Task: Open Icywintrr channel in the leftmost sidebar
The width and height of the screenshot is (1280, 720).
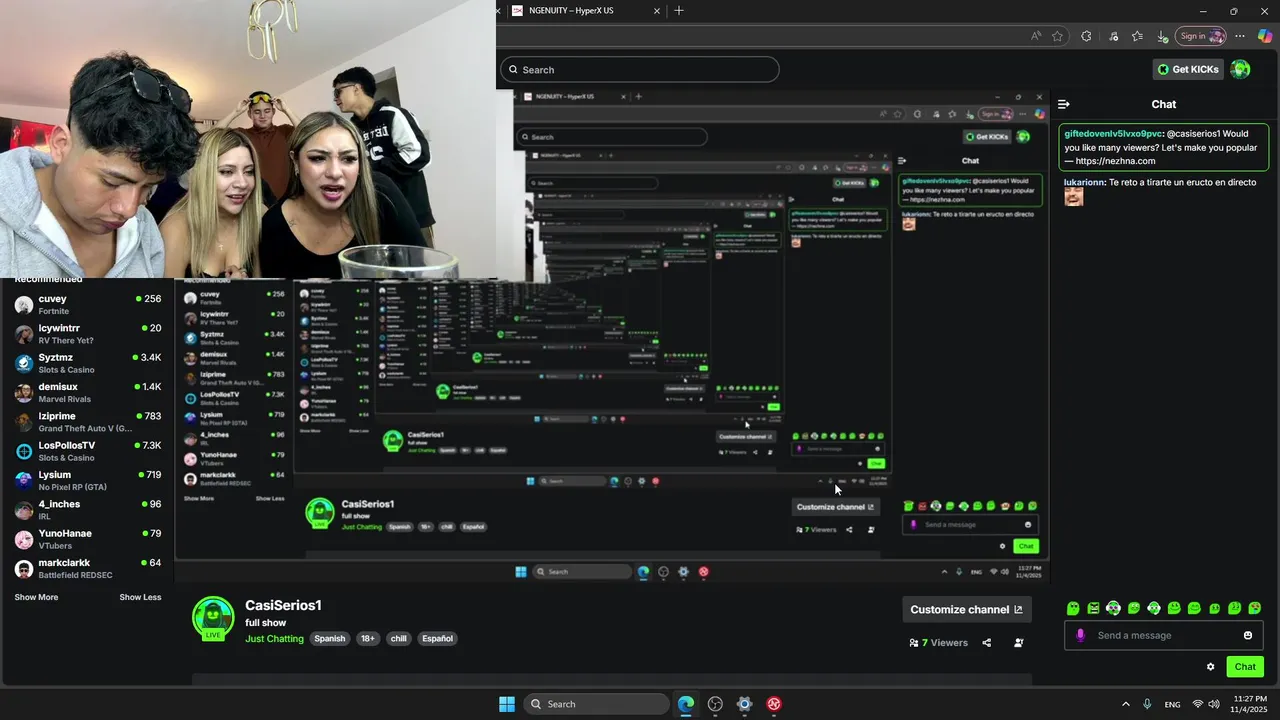Action: (x=88, y=334)
